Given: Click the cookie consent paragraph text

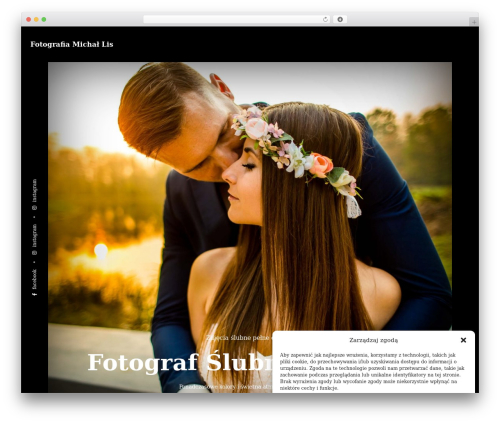Looking at the screenshot, I should [372, 371].
